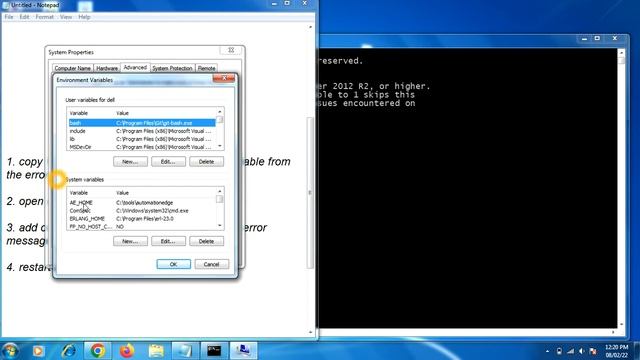Screen dimensions: 640x360
Task: Click Notepad vertical scrollbar up arrow
Action: [310, 27]
